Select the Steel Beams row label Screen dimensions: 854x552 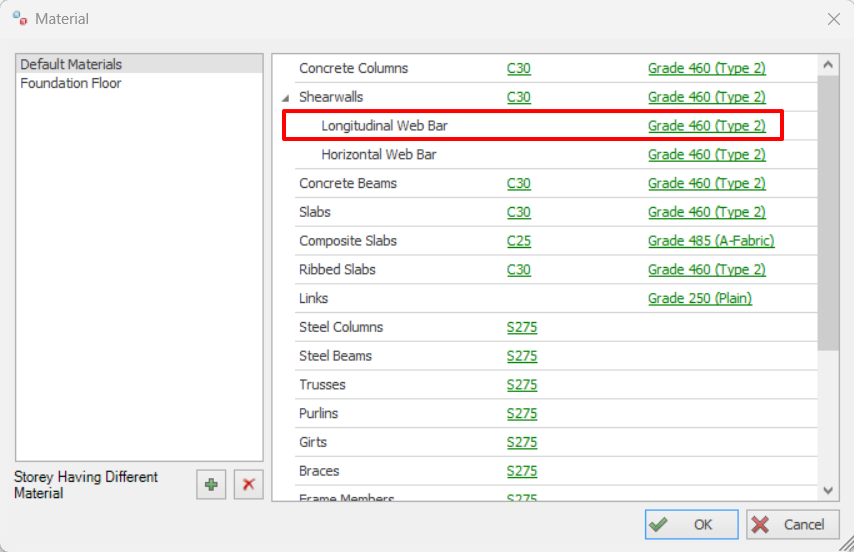[x=335, y=357]
